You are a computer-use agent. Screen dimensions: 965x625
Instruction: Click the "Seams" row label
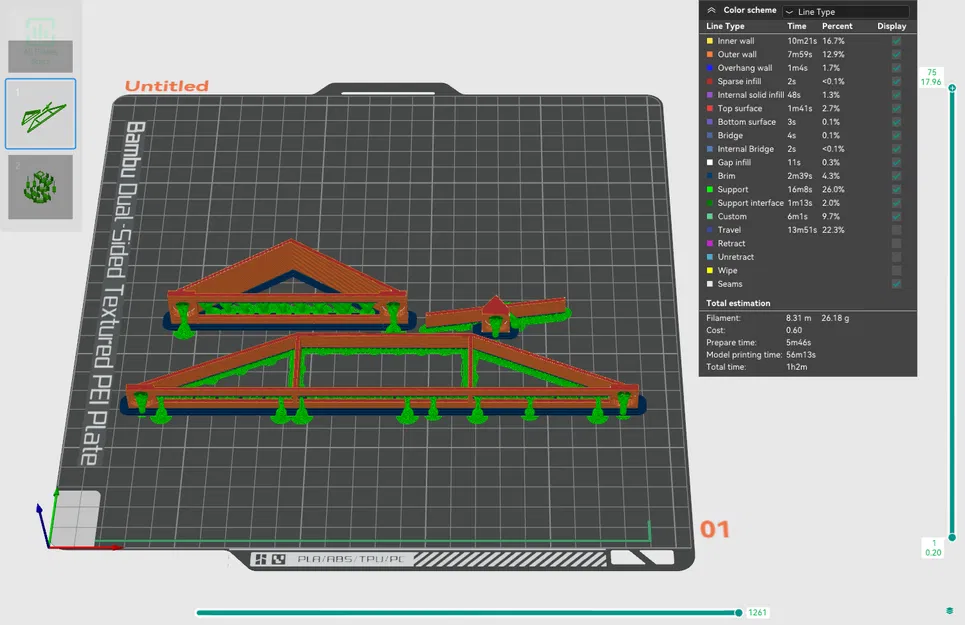click(x=730, y=284)
